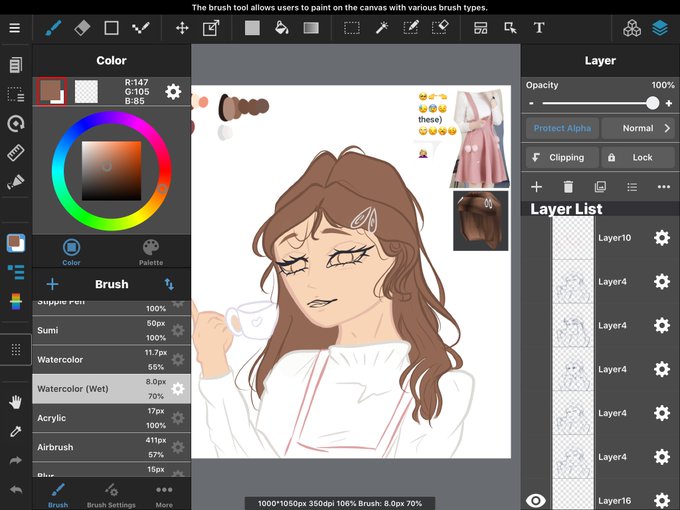Pick a shade in the saturation square

(x=111, y=170)
